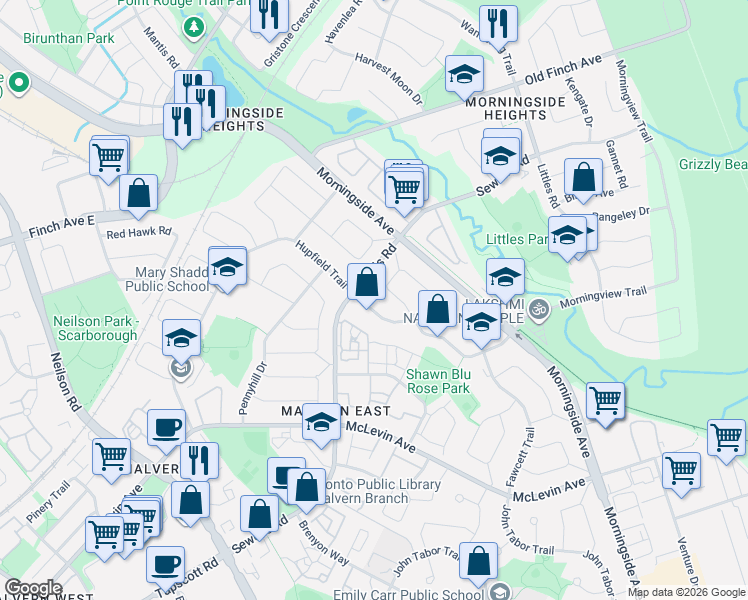748x600 pixels.
Task: Click the Neilson Rd label
Action: 66,382
